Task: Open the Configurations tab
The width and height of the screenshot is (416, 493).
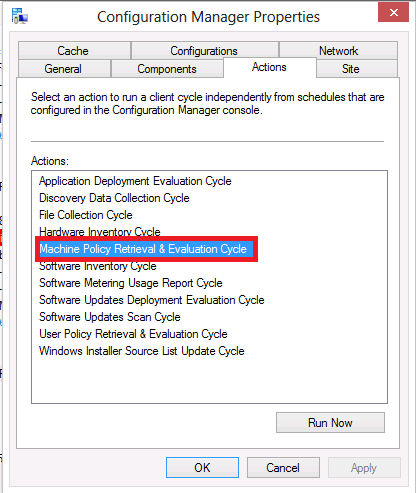Action: click(205, 50)
